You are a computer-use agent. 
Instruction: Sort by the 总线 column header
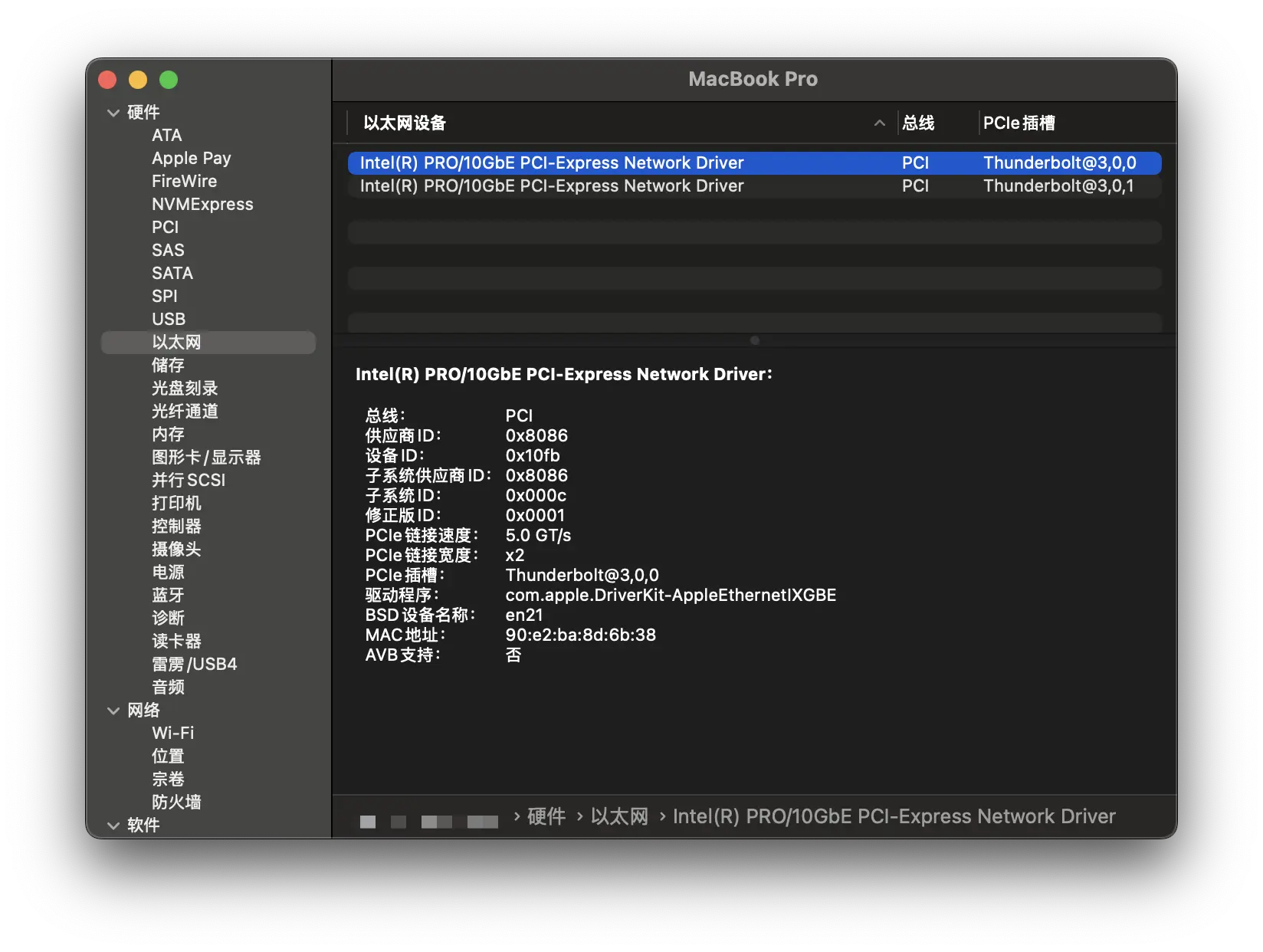(918, 123)
